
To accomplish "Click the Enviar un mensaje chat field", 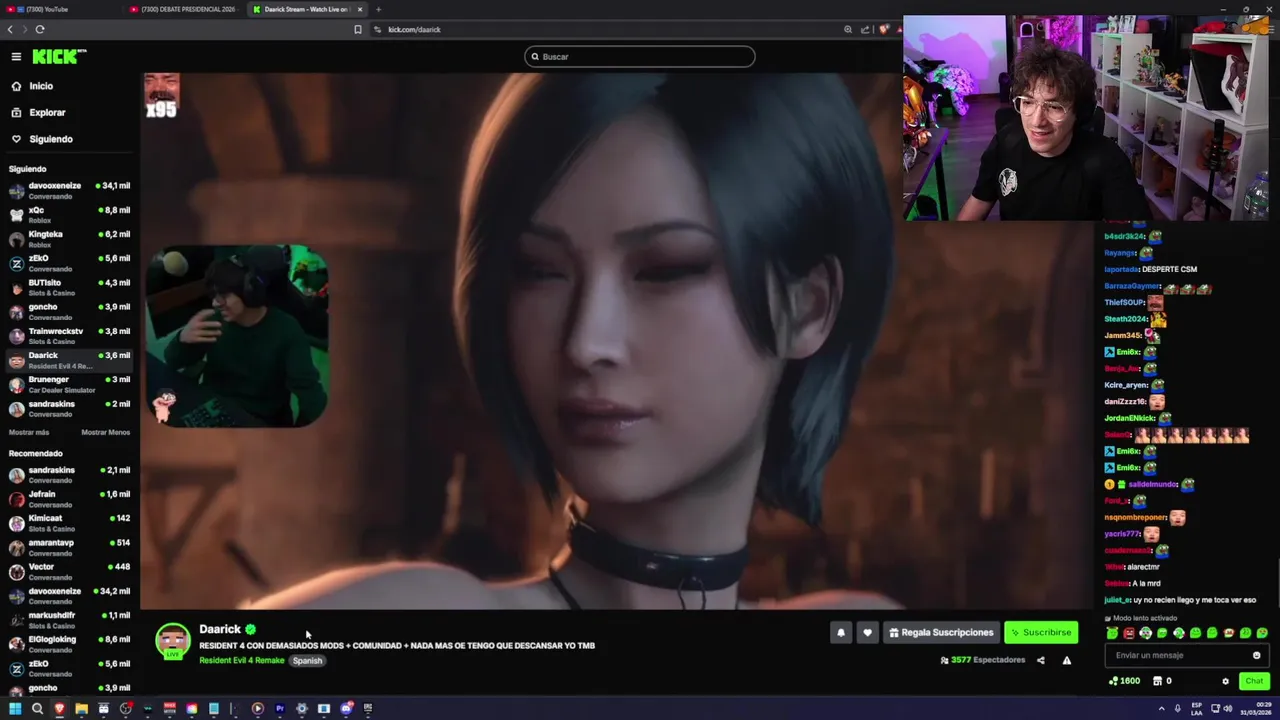I will pos(1178,655).
